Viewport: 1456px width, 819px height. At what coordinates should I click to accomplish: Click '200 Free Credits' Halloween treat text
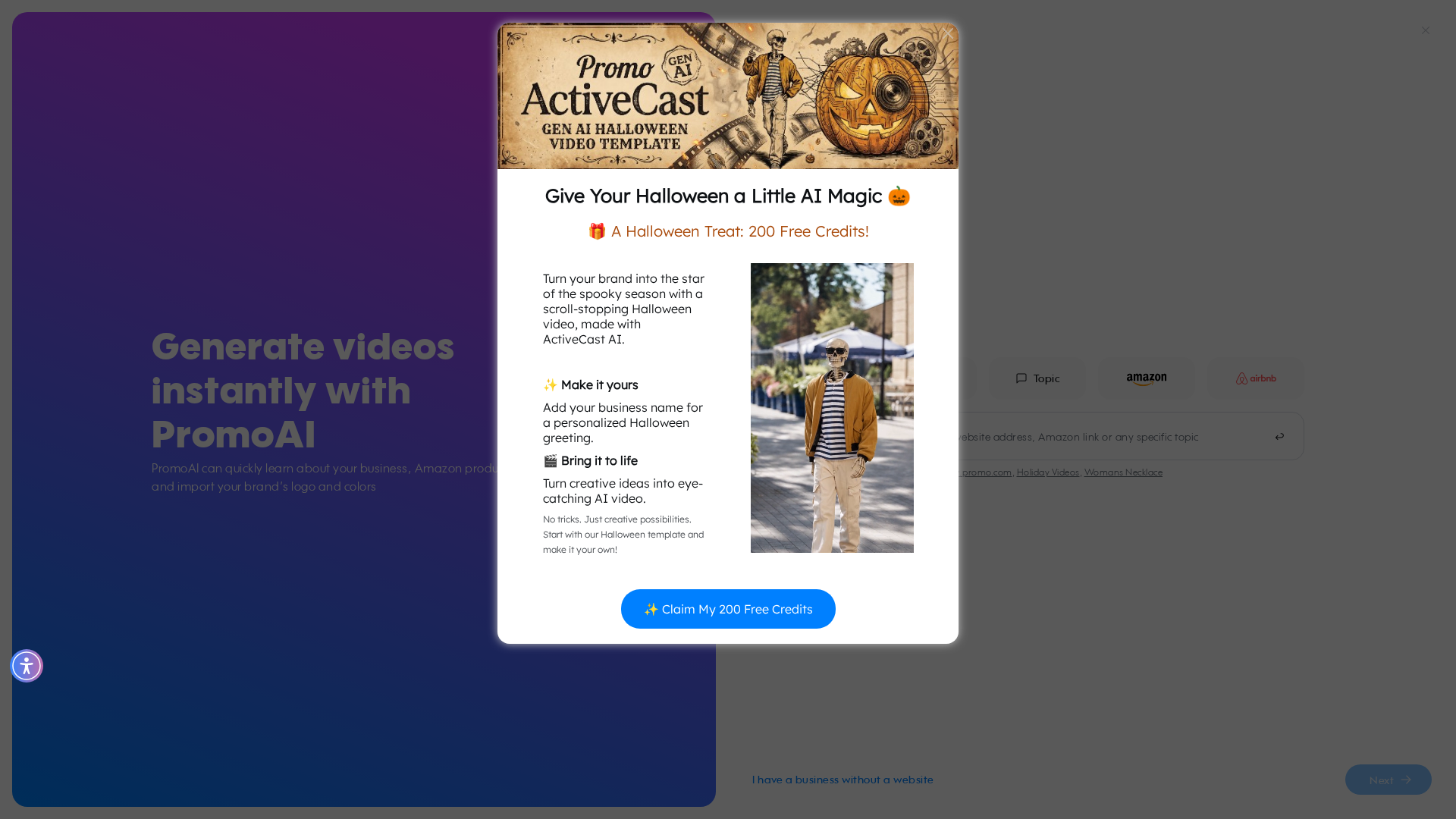tap(728, 231)
